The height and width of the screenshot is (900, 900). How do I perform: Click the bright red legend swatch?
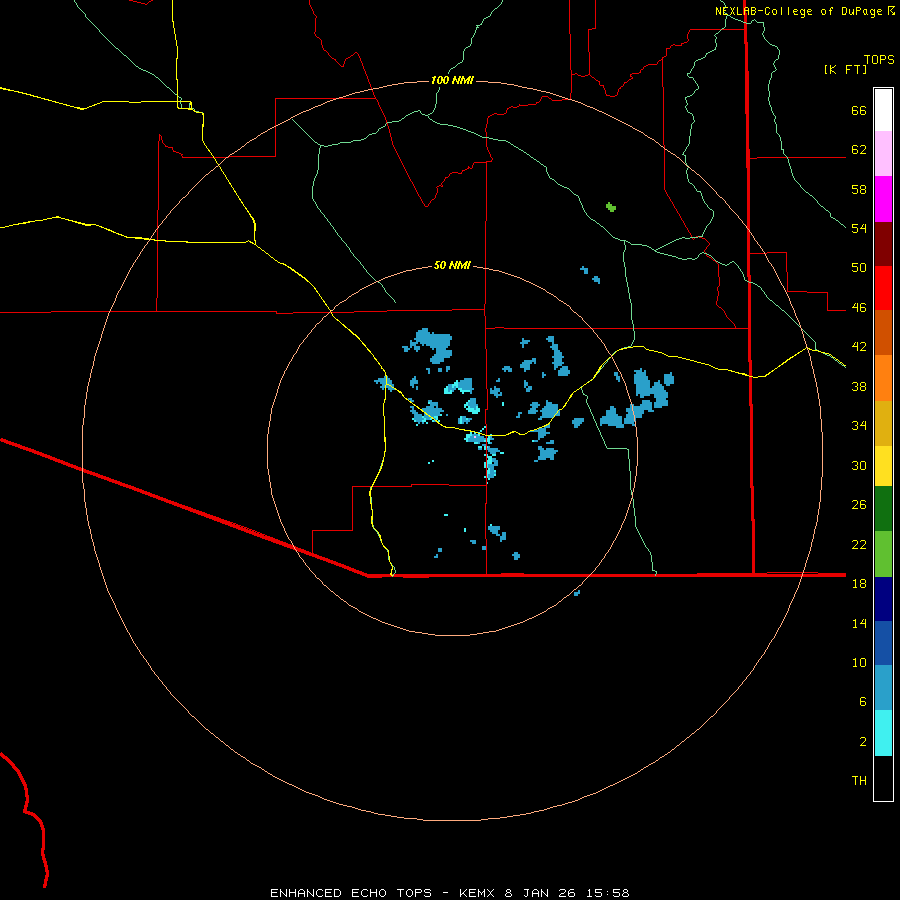[883, 288]
